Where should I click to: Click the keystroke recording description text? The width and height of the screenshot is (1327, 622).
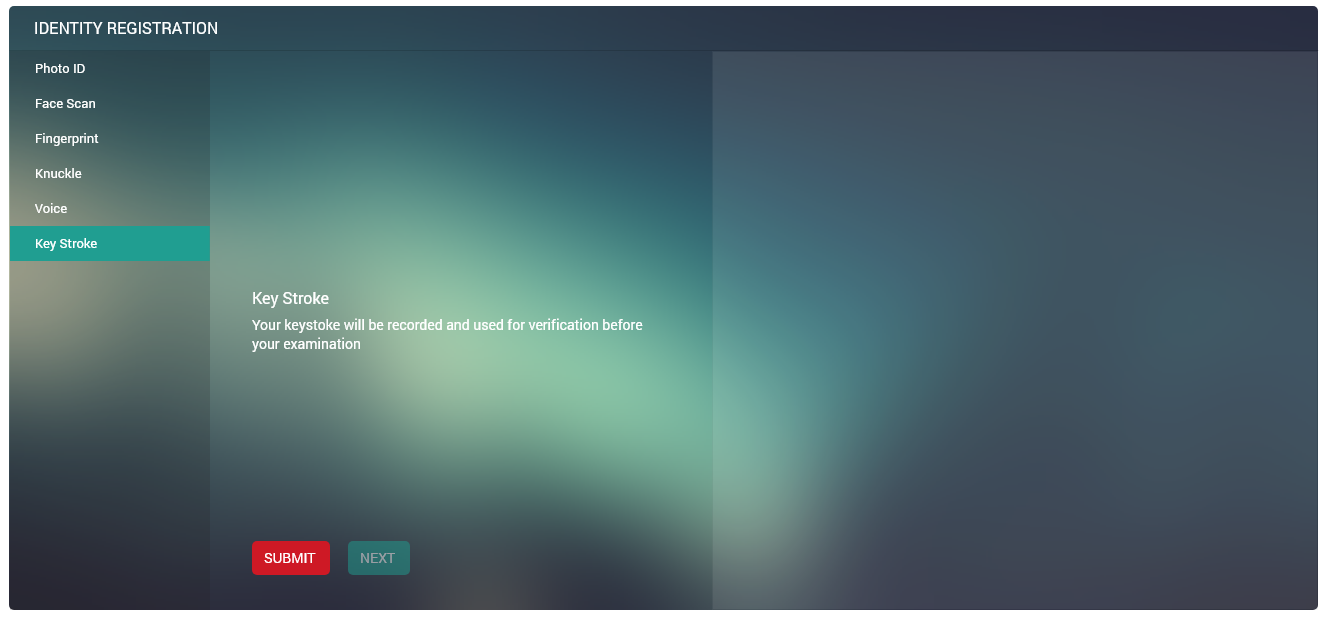click(447, 333)
